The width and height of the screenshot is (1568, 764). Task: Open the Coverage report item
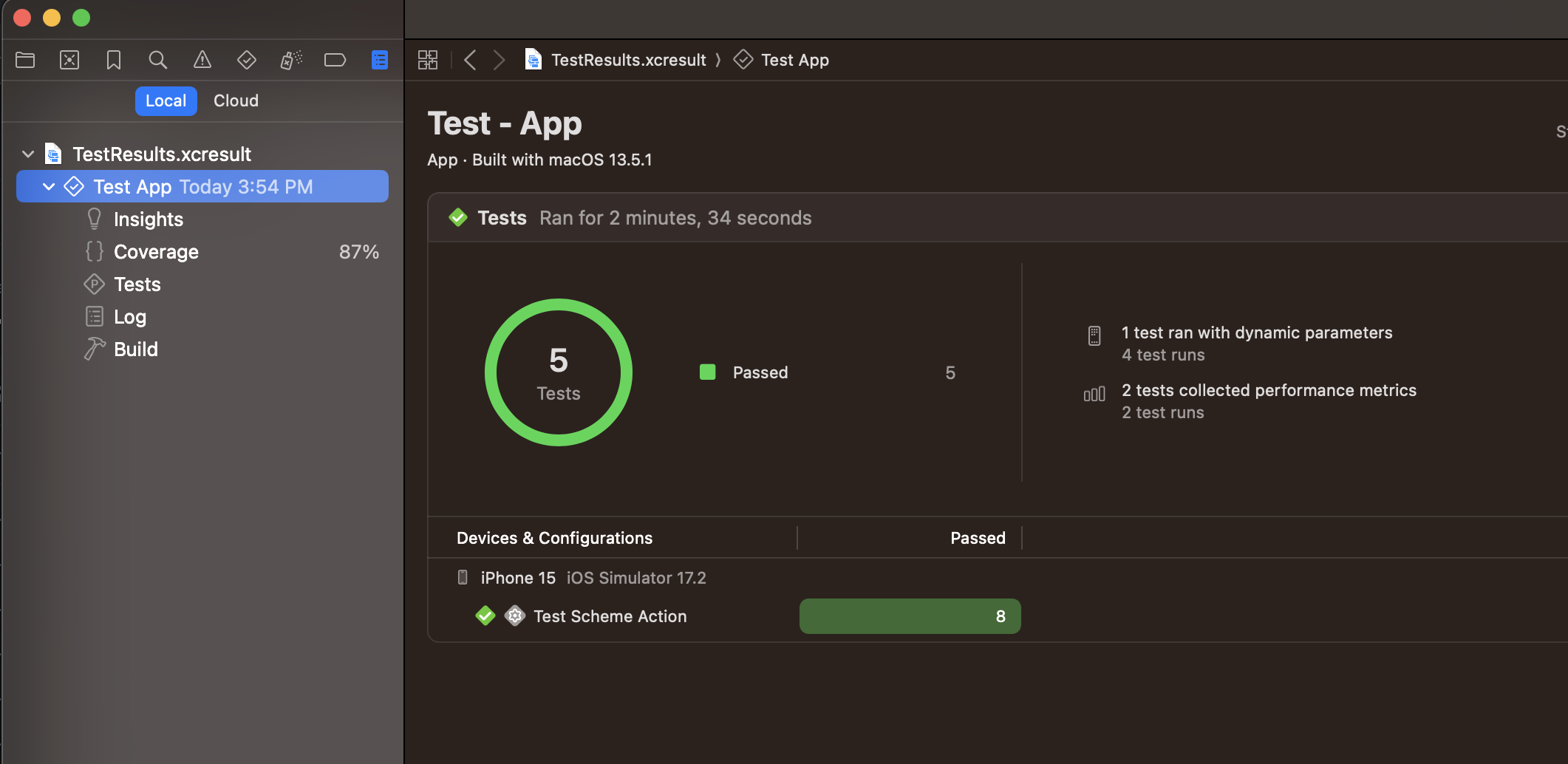[156, 251]
